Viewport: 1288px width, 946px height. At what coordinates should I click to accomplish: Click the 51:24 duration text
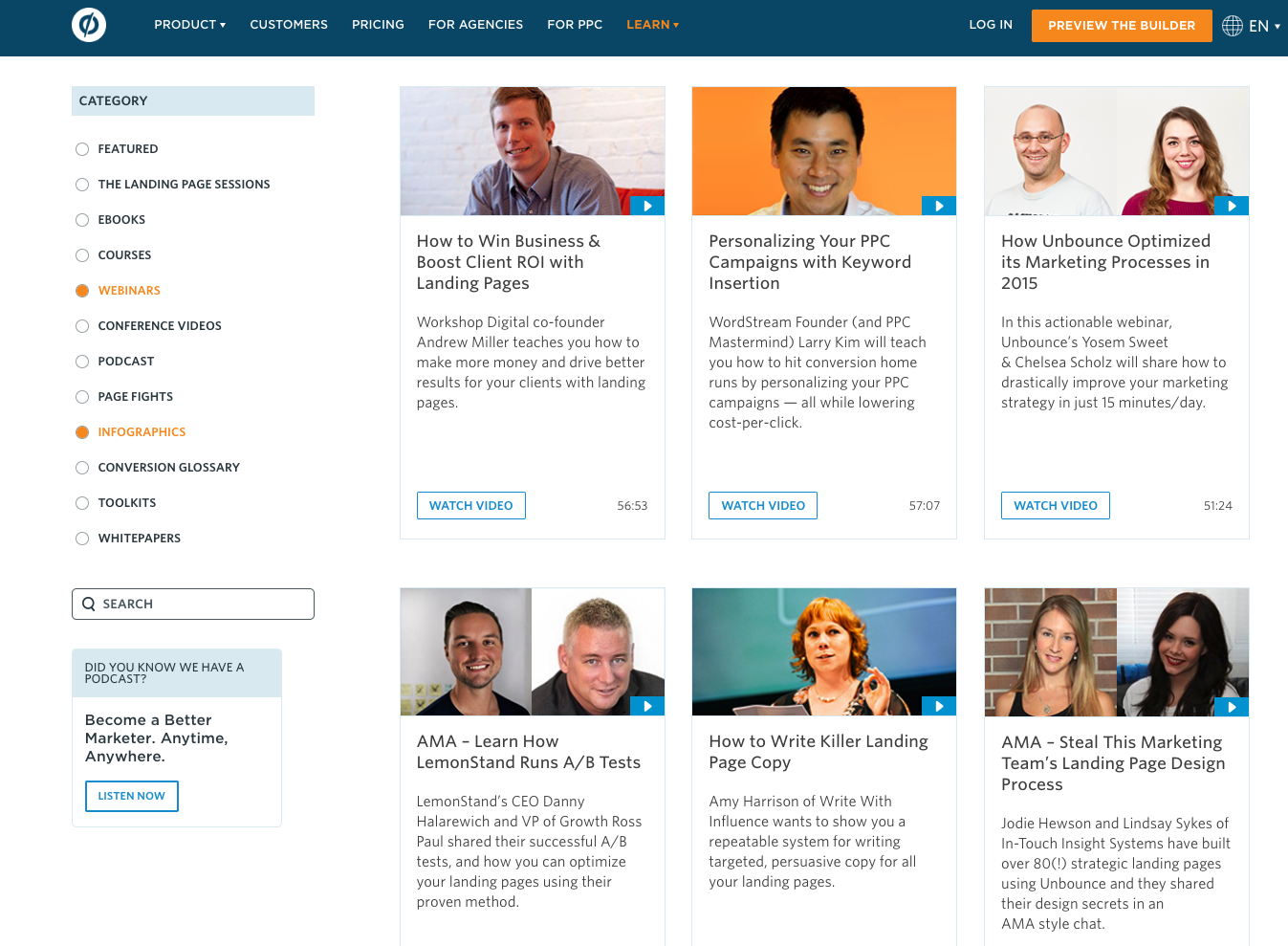[x=1217, y=505]
